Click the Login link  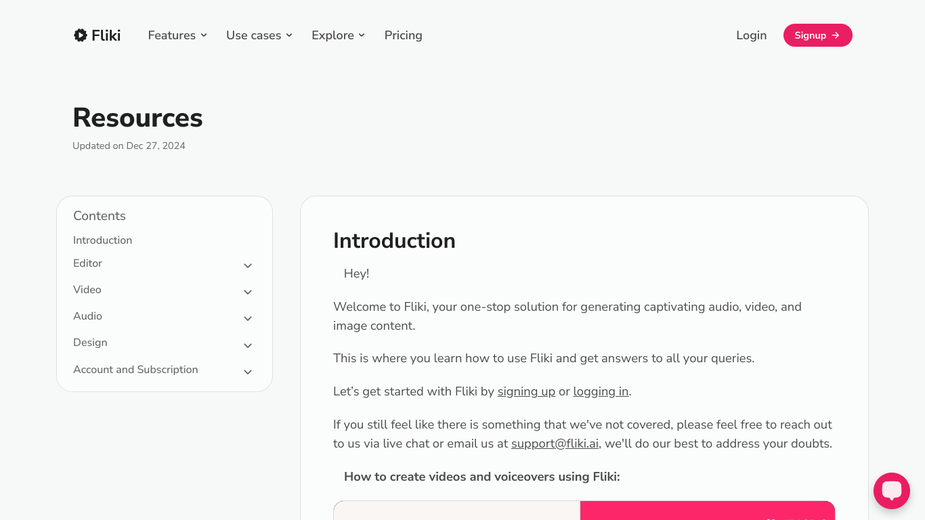751,35
